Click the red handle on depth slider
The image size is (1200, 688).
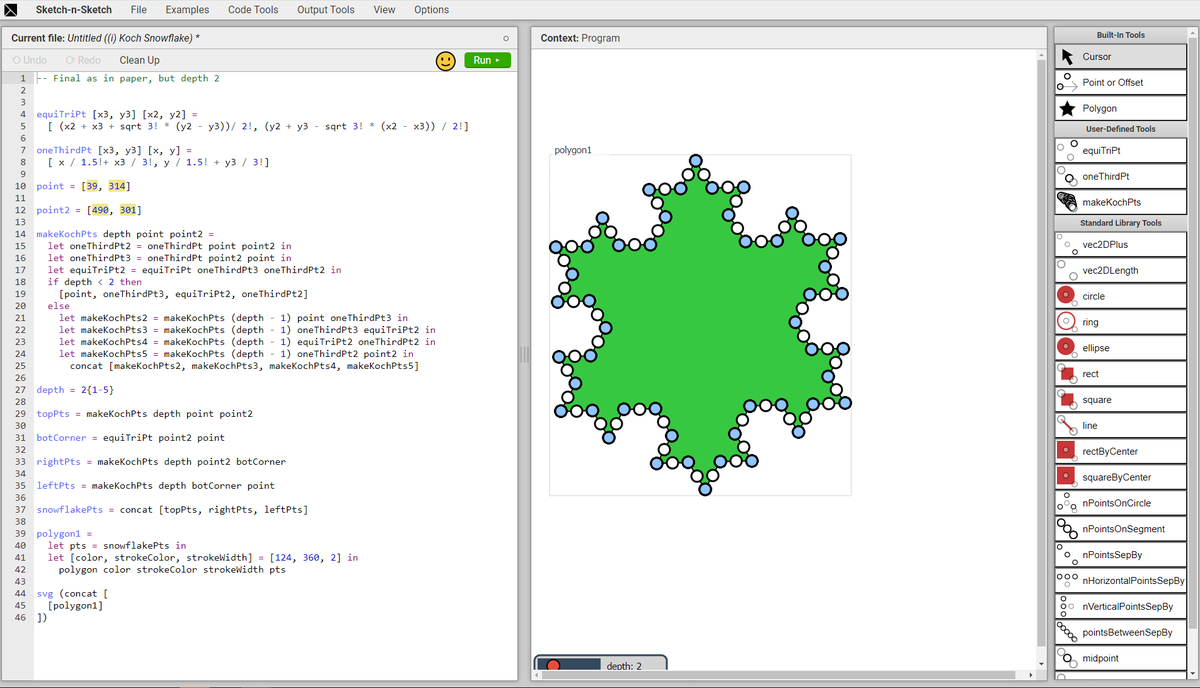pyautogui.click(x=553, y=666)
